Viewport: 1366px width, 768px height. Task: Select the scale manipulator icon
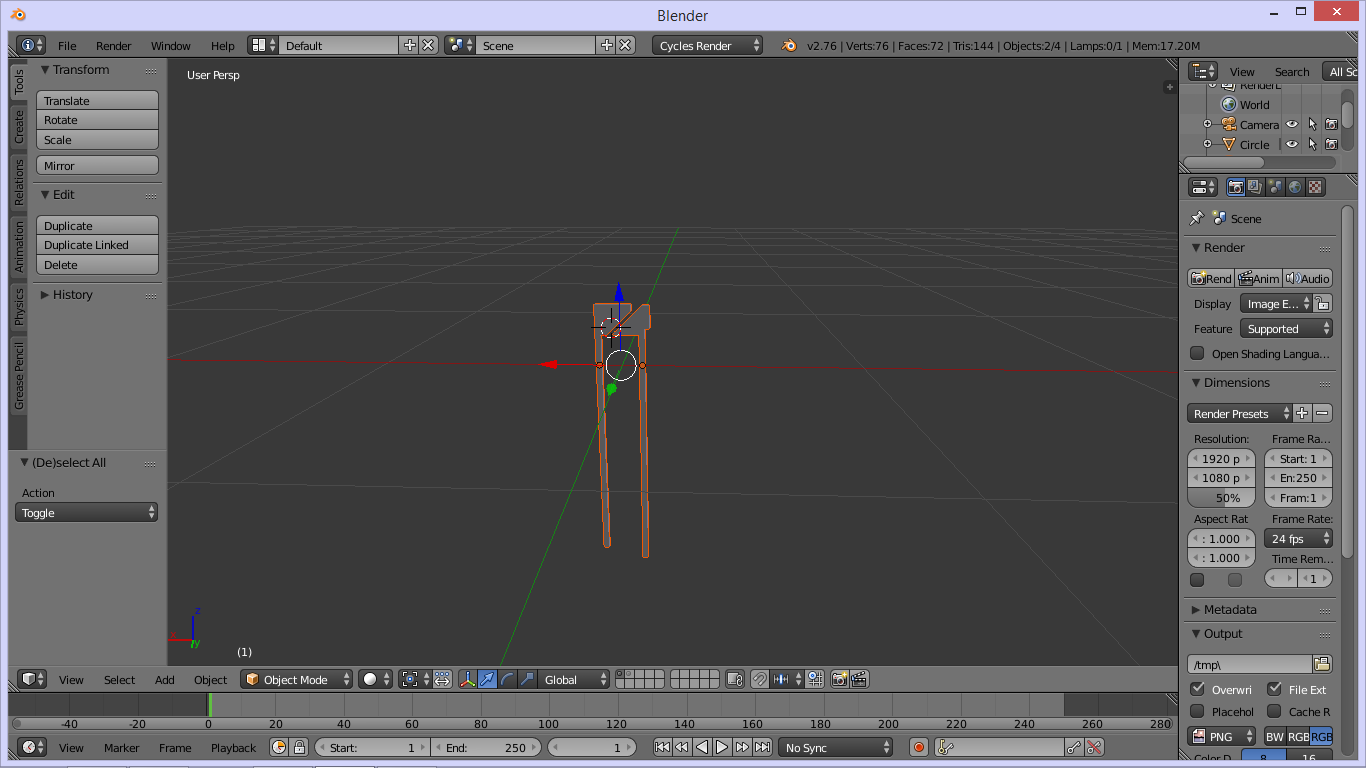[x=527, y=680]
